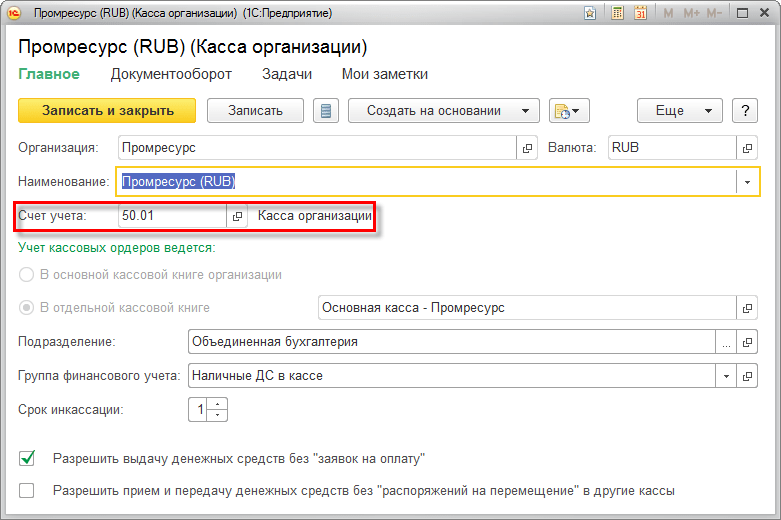781x520 pixels.
Task: Switch to the Главное tab
Action: (x=49, y=74)
